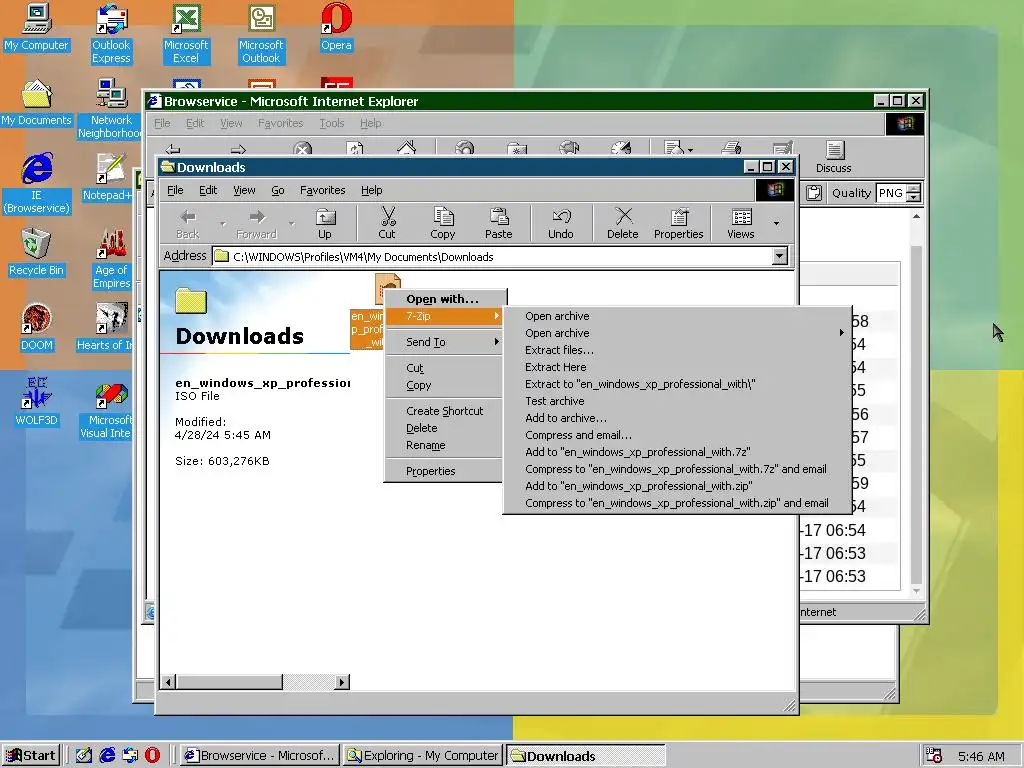The width and height of the screenshot is (1024, 768).
Task: Choose Add to archive... option
Action: point(678,418)
